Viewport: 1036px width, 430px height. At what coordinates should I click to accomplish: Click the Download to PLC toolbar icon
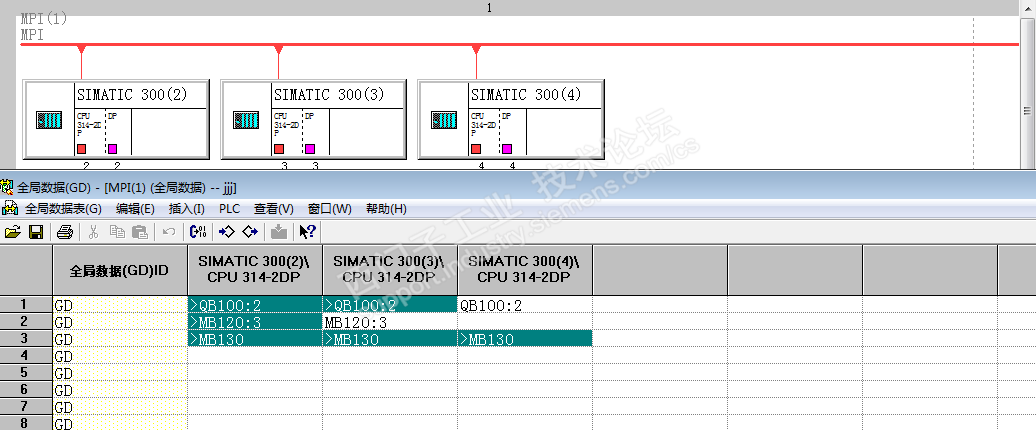(x=279, y=232)
